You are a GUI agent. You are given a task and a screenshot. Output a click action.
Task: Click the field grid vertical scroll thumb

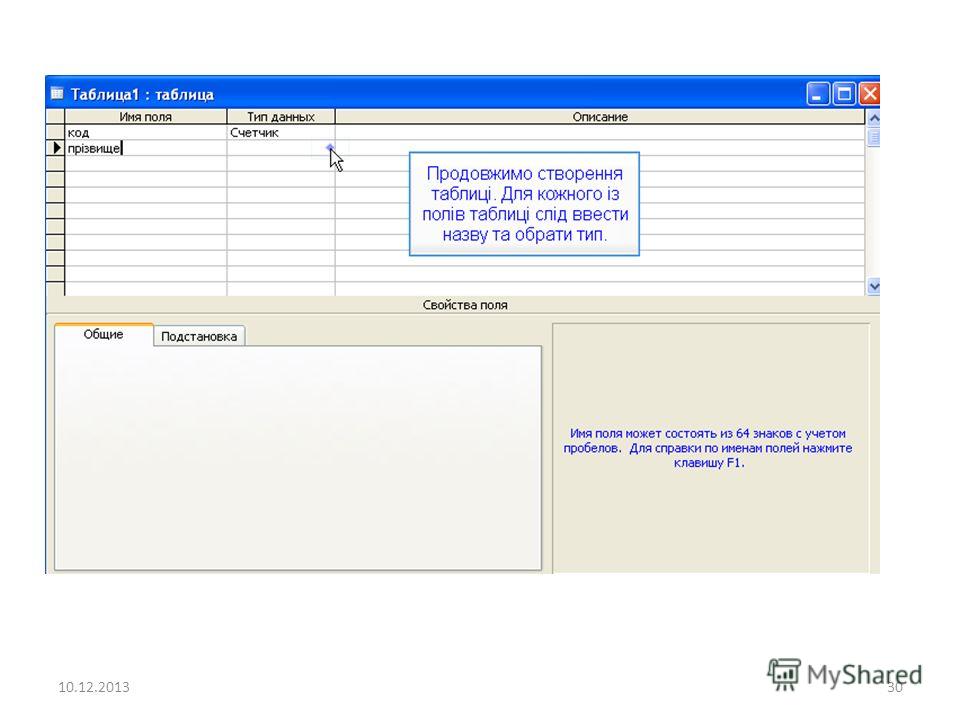[874, 137]
